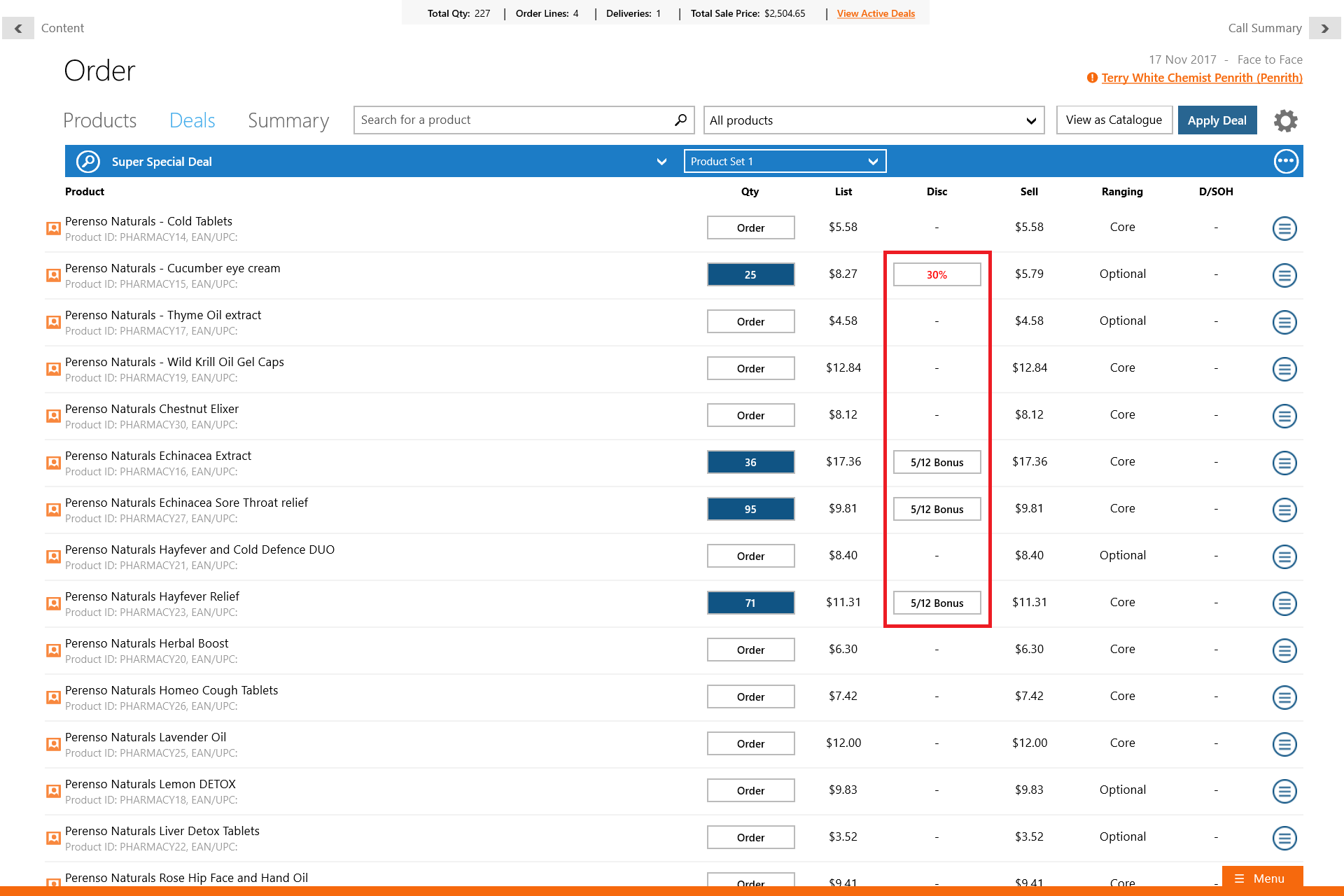Viewport: 1344px width, 896px height.
Task: Expand the Super Special Deal chevron
Action: coord(661,162)
